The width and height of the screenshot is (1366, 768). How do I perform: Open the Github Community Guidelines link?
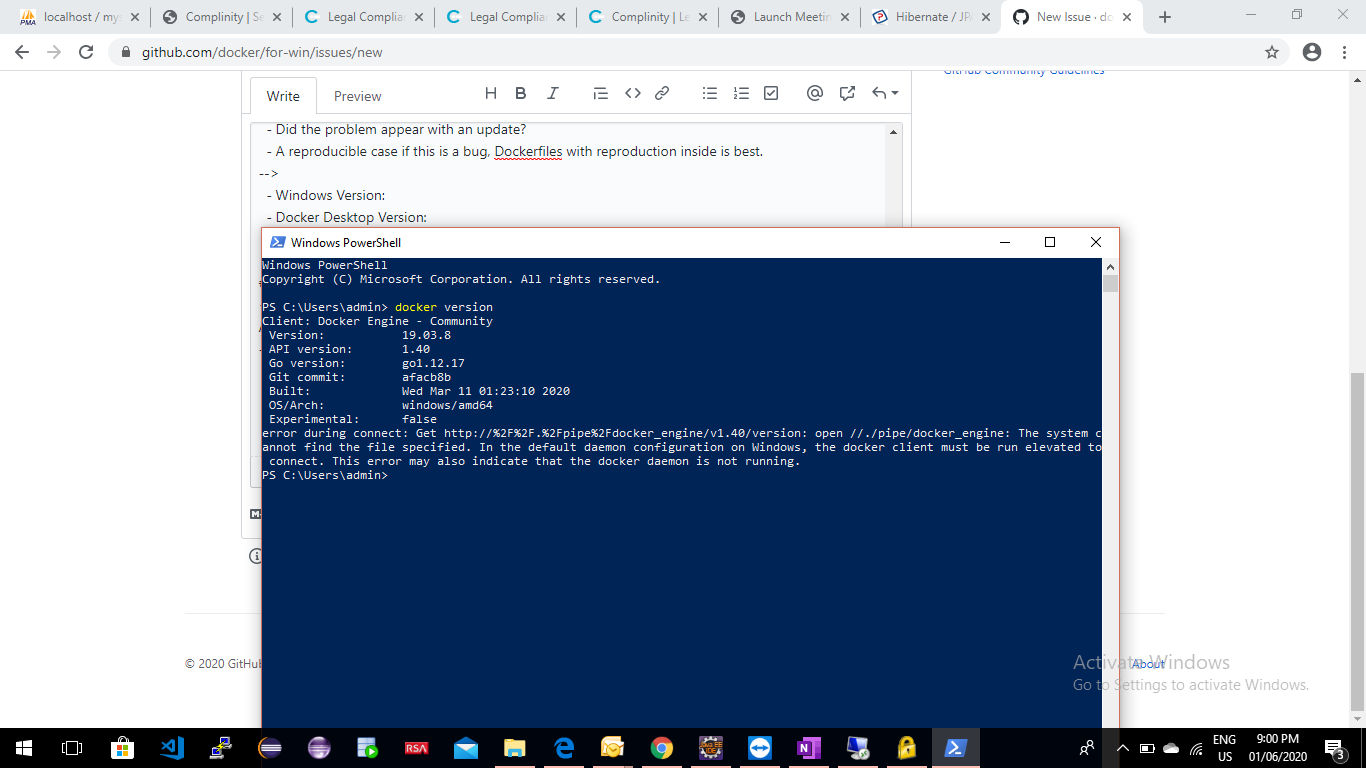pyautogui.click(x=1024, y=70)
